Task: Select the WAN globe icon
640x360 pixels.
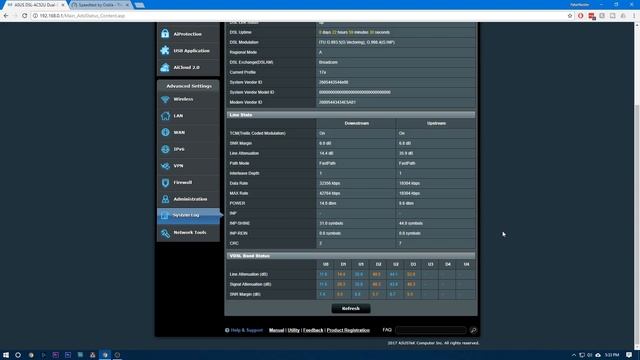Action: [165, 132]
